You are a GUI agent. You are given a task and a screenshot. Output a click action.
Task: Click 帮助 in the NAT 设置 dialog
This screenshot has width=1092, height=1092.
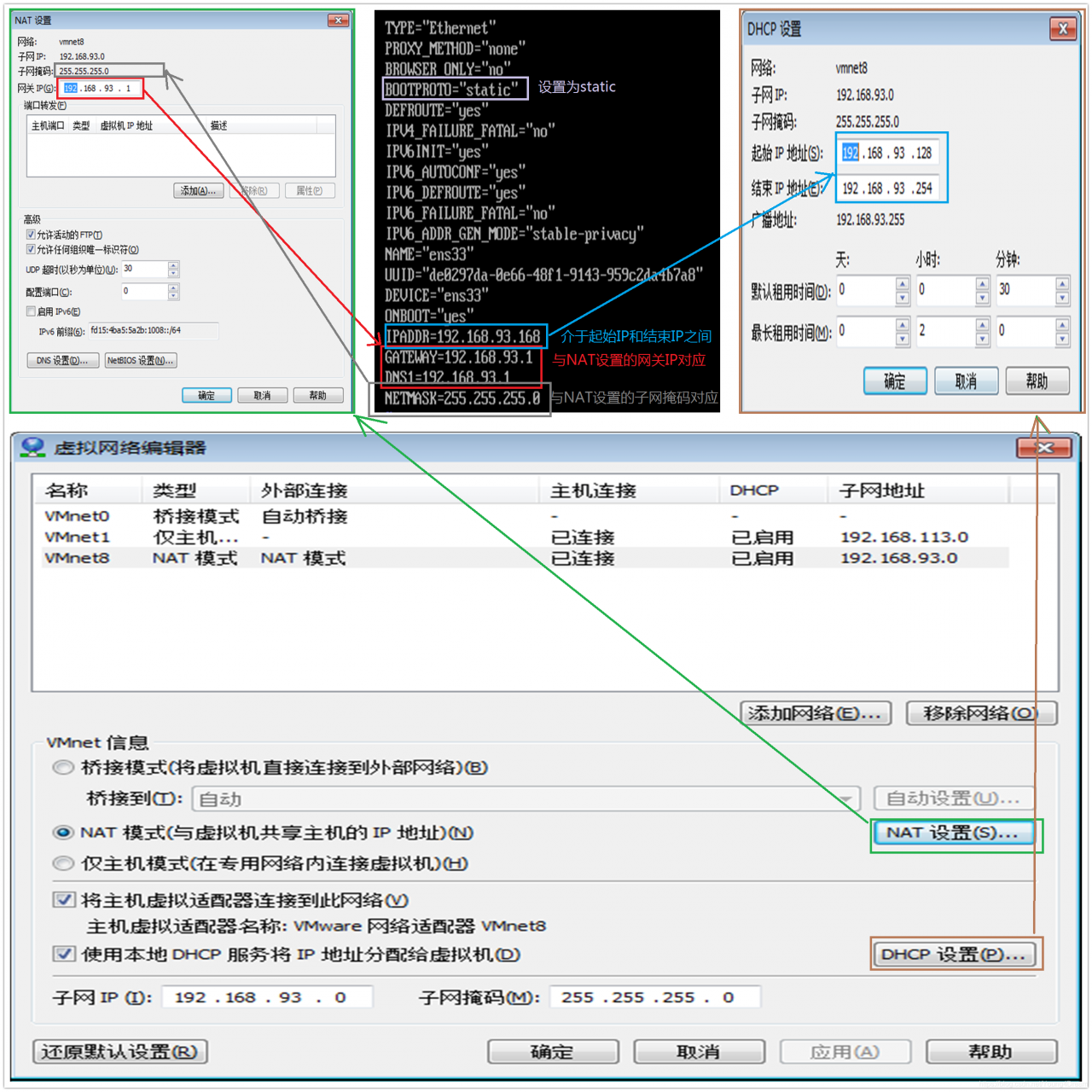coord(318,396)
